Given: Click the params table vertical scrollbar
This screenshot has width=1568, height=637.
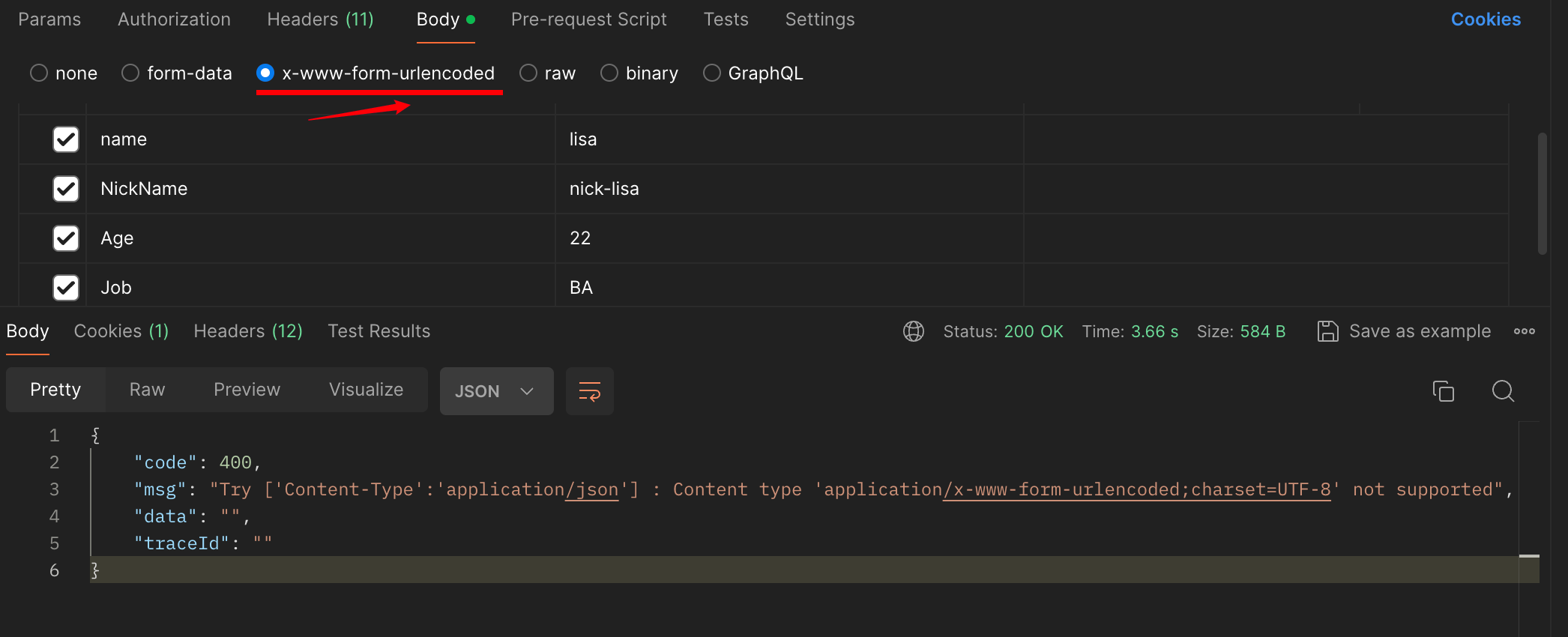Looking at the screenshot, I should (1542, 195).
